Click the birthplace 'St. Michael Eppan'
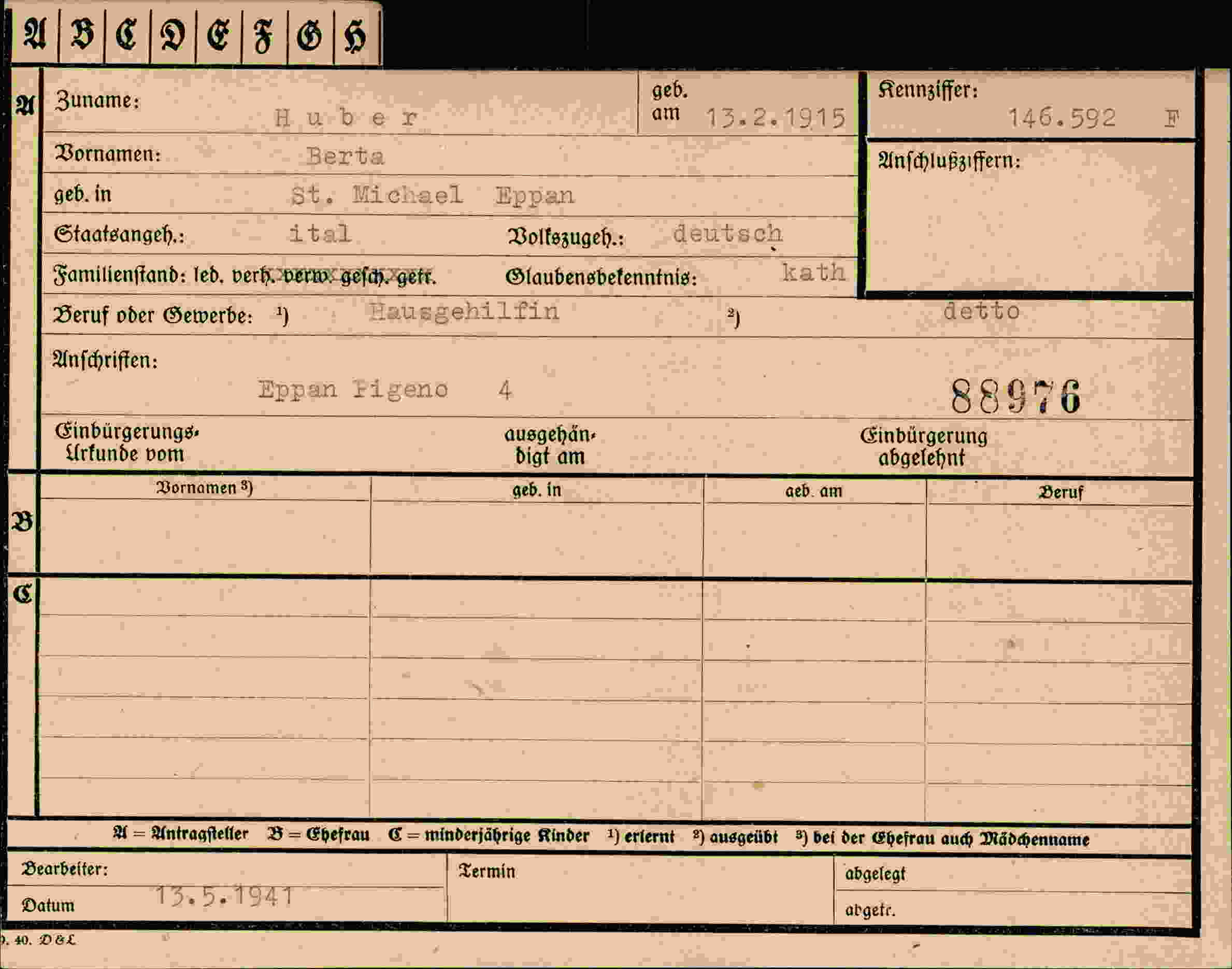The image size is (1232, 969). click(x=432, y=196)
